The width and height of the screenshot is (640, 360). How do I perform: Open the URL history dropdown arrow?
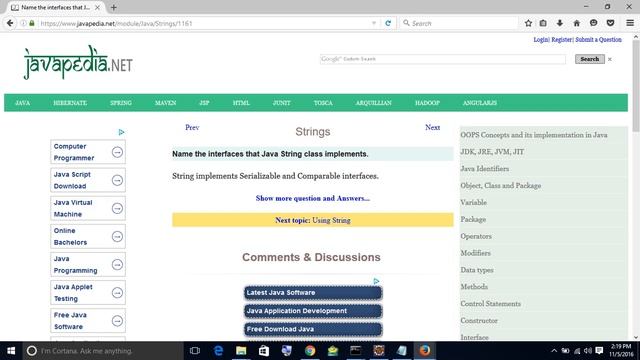pyautogui.click(x=373, y=23)
